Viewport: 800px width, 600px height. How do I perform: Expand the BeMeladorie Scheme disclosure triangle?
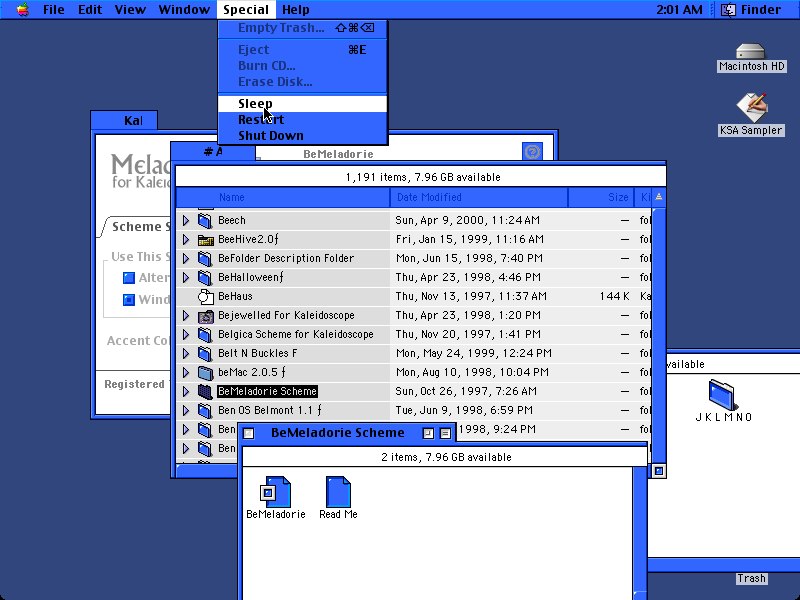click(x=186, y=391)
